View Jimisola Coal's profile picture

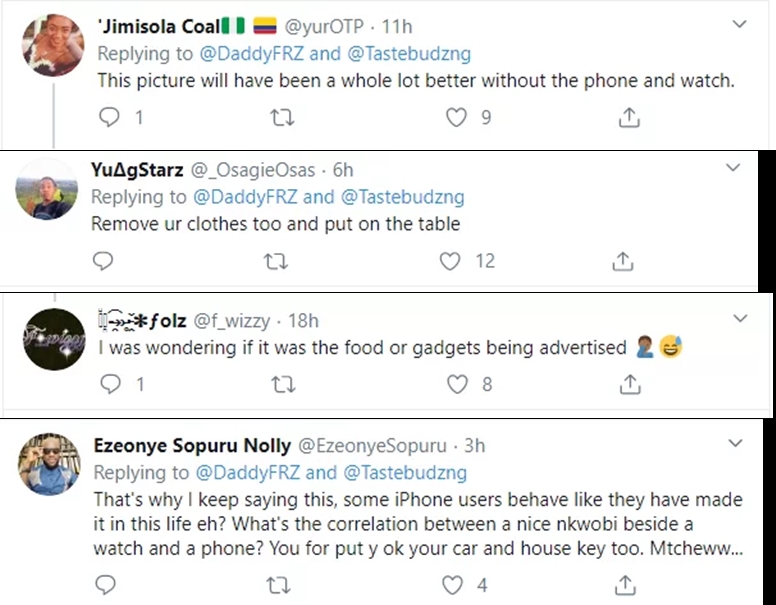pyautogui.click(x=52, y=46)
